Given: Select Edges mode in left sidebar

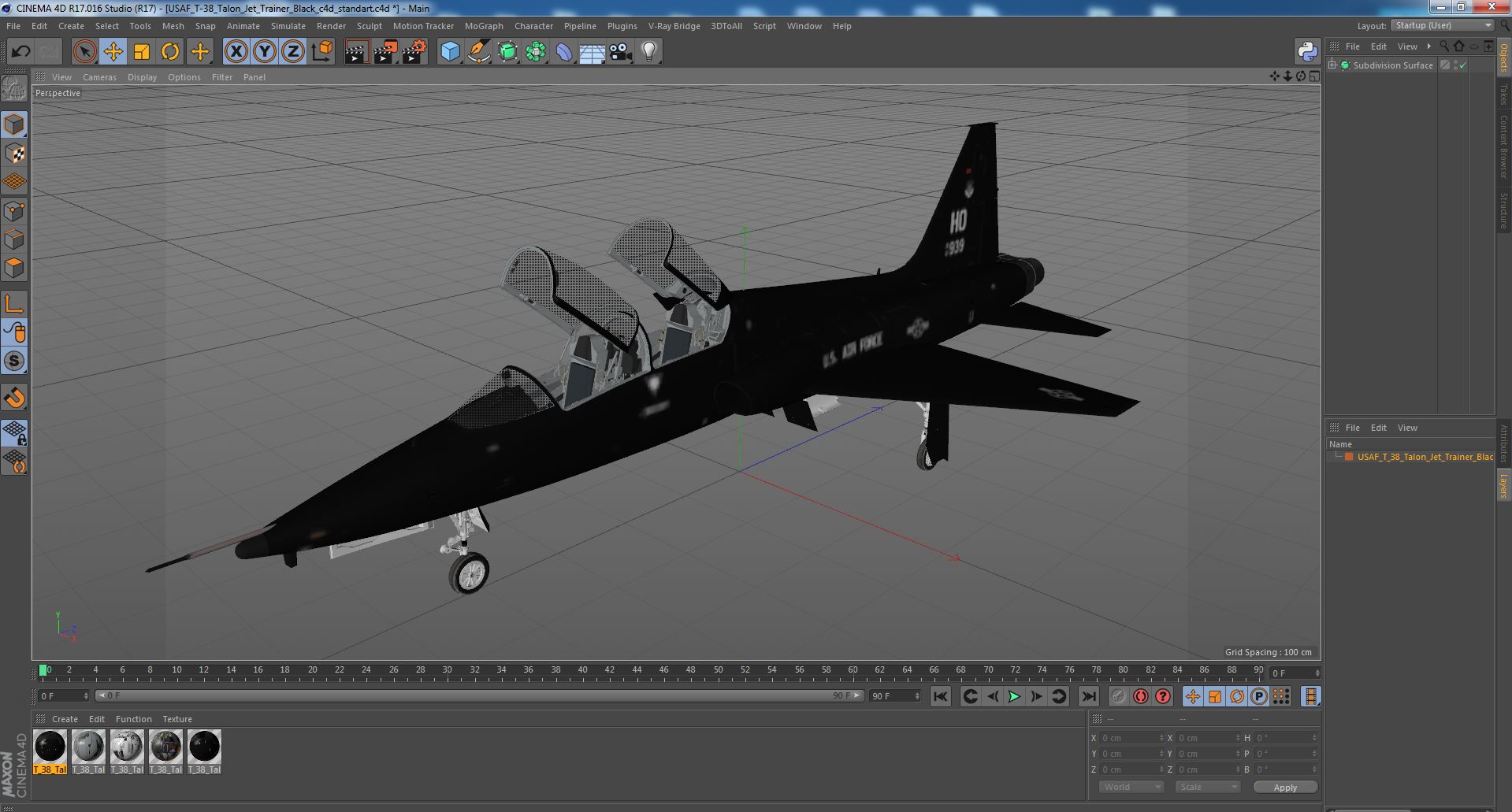Looking at the screenshot, I should (x=14, y=239).
